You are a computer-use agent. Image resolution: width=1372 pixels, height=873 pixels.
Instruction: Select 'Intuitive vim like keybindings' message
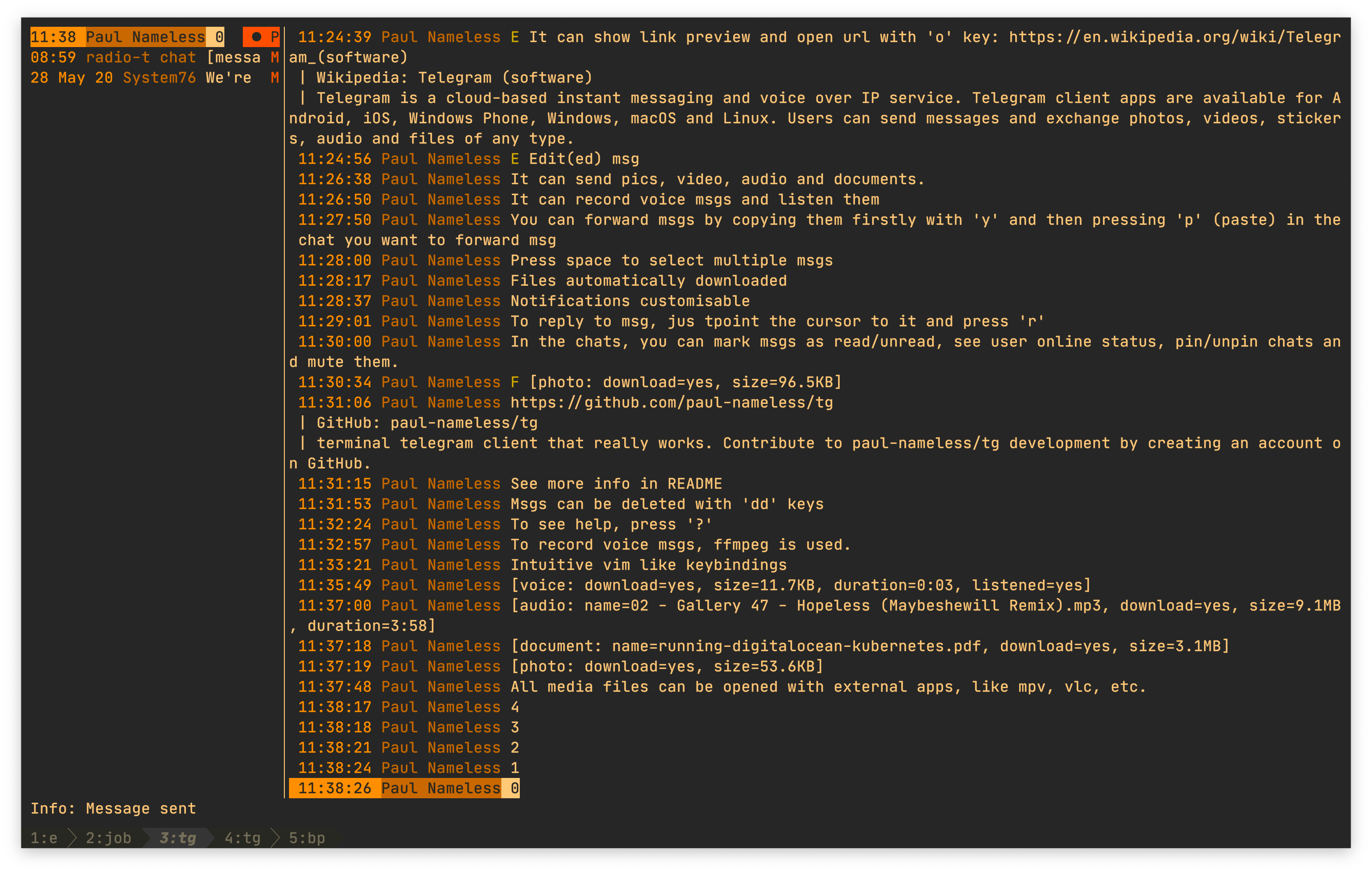542,565
